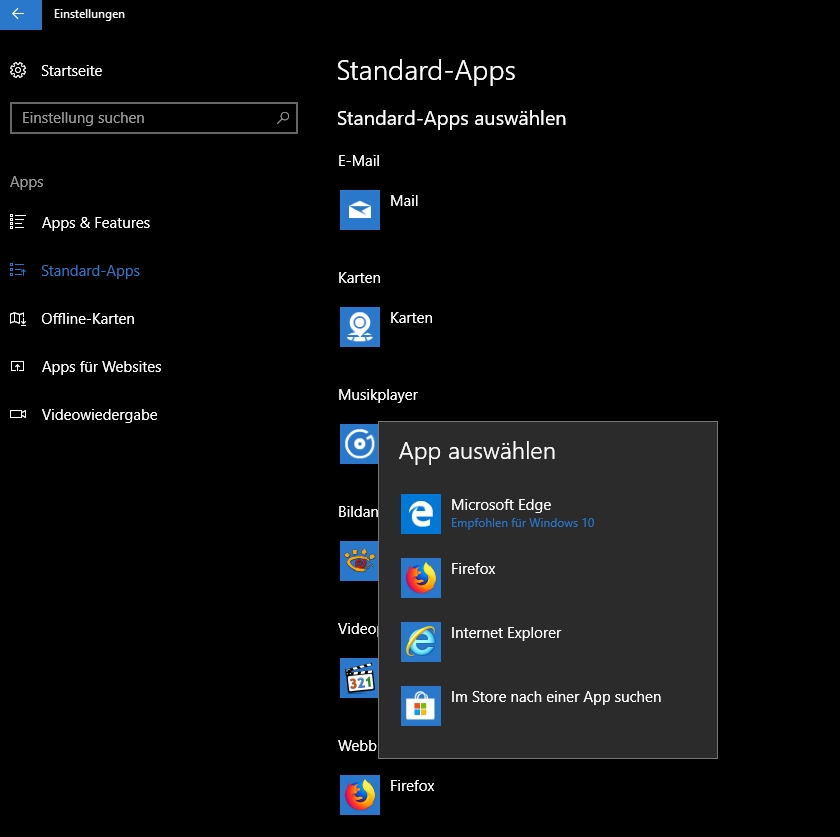Click the image viewer app icon
Screen dimensions: 840x837
[x=358, y=561]
